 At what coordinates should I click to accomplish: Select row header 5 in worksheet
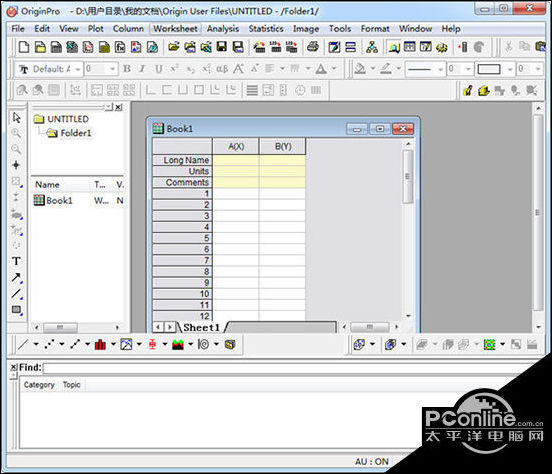[182, 238]
